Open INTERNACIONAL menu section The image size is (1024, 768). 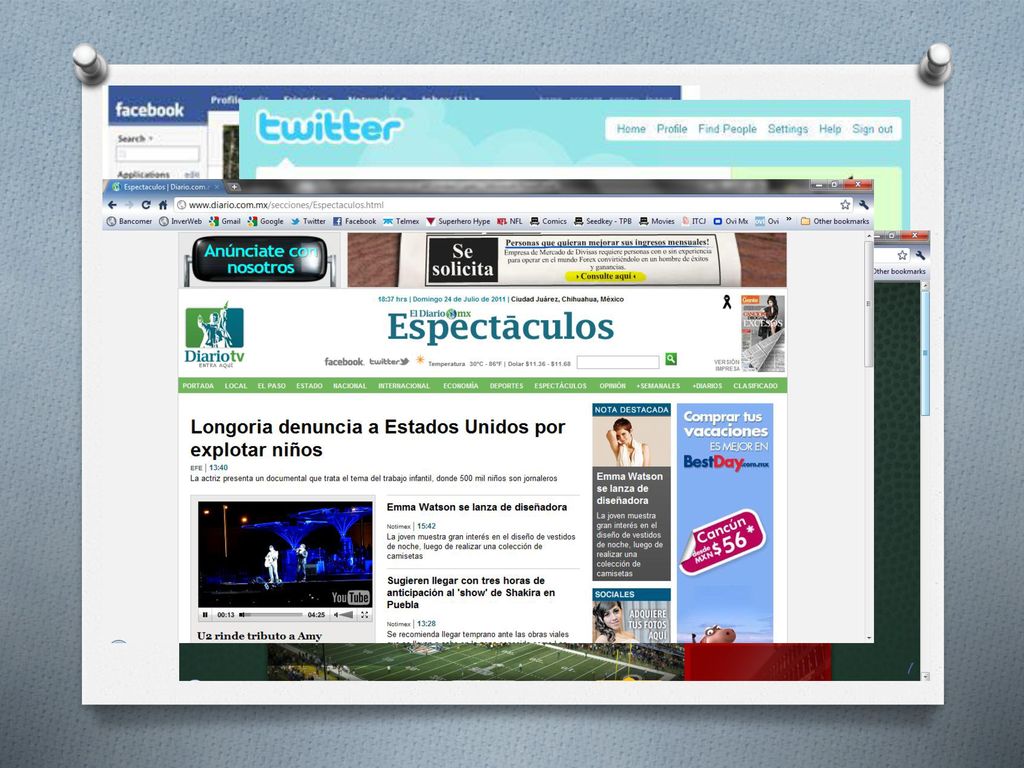coord(404,386)
